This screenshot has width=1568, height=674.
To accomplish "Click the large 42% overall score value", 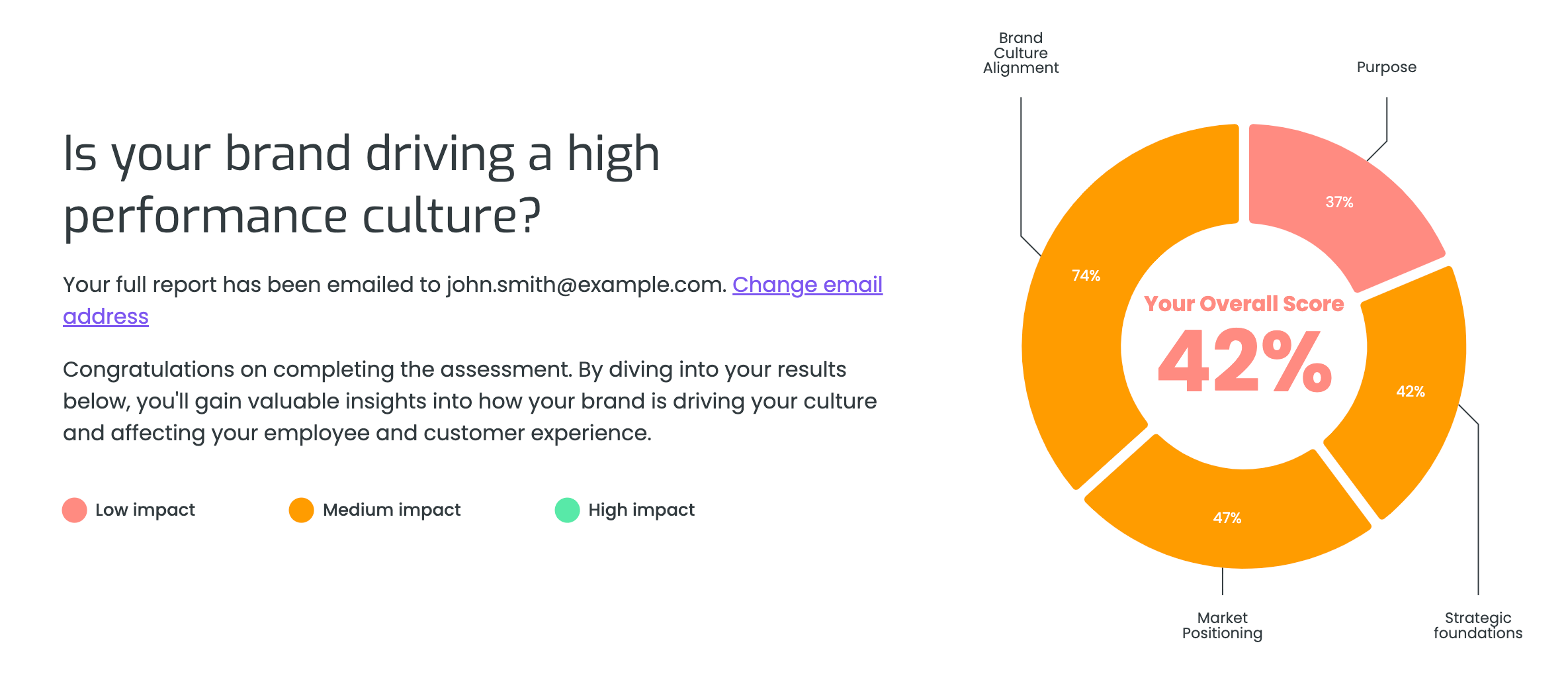I will pos(1244,361).
